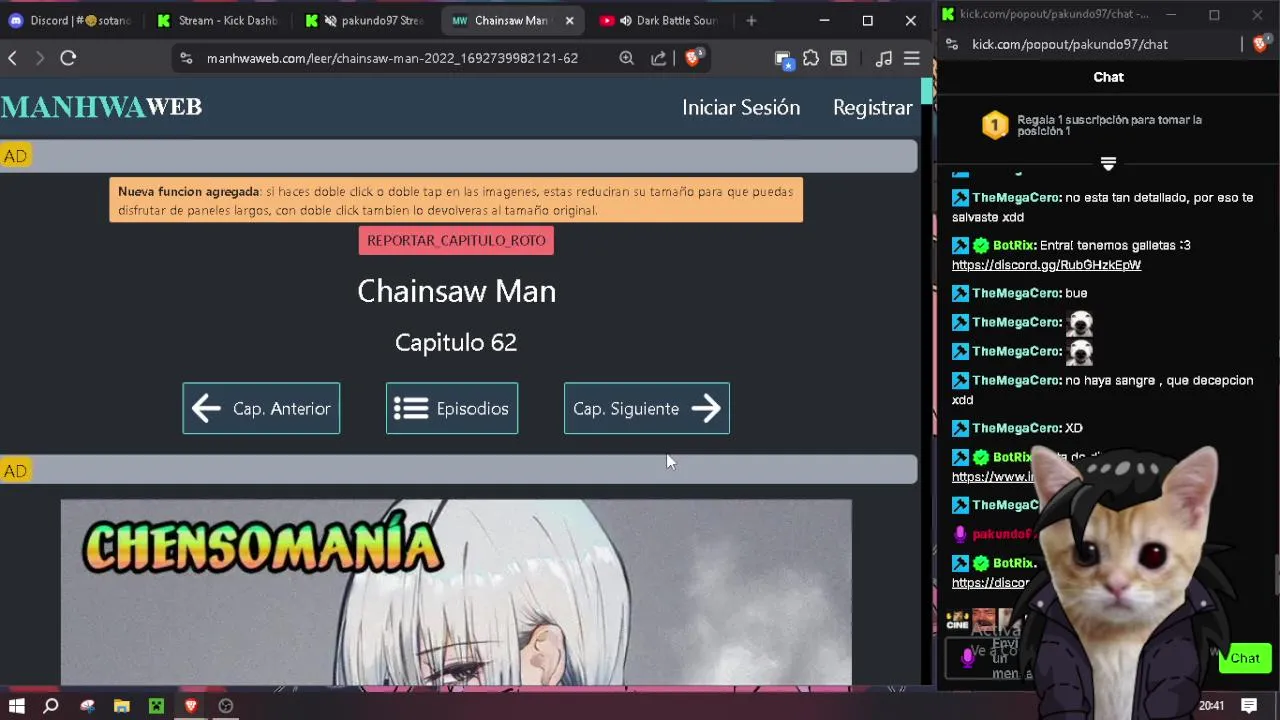Click TheMegaCero username in 'bue' message
The height and width of the screenshot is (720, 1280).
pyautogui.click(x=1016, y=293)
